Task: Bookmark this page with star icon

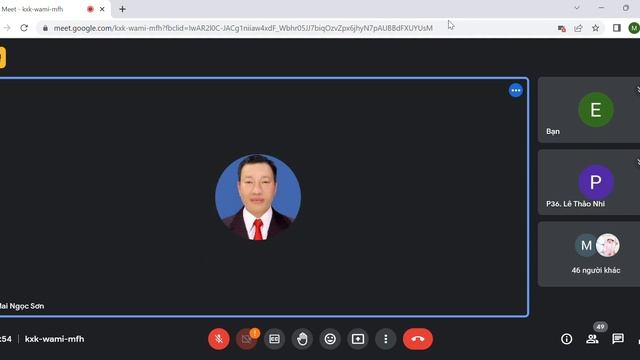Action: 596,28
